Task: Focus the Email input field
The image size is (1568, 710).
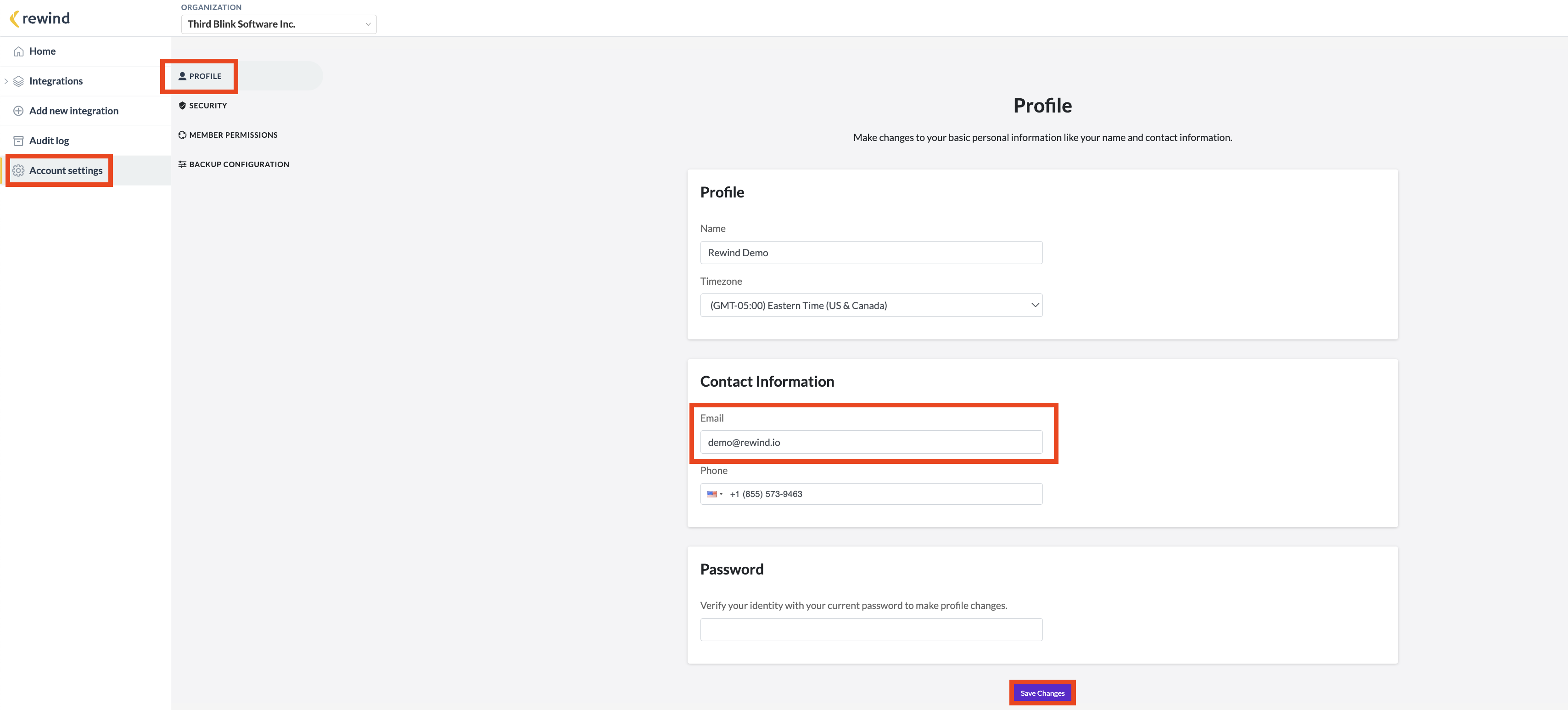Action: coord(871,442)
